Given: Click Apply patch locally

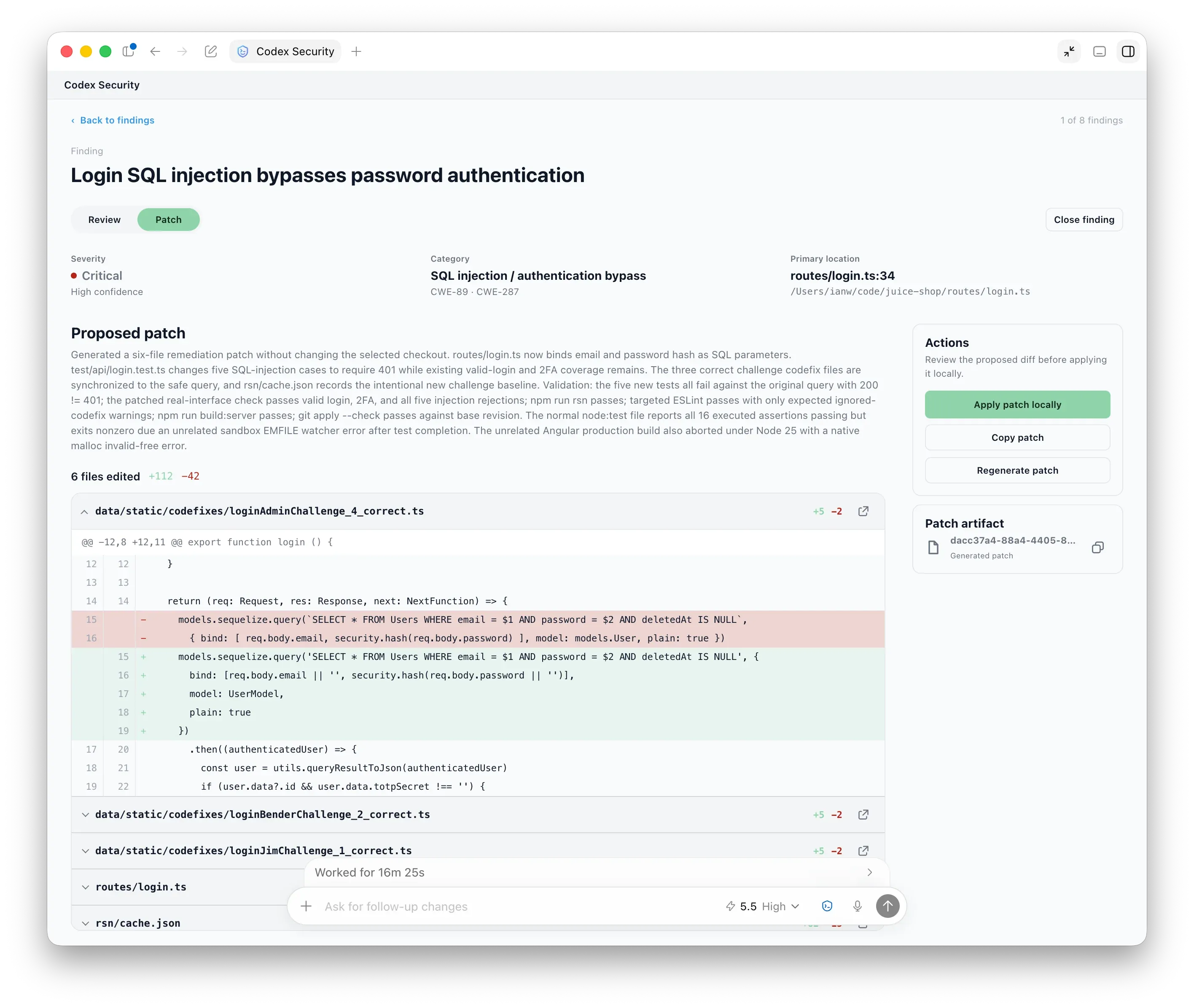Looking at the screenshot, I should [1017, 405].
